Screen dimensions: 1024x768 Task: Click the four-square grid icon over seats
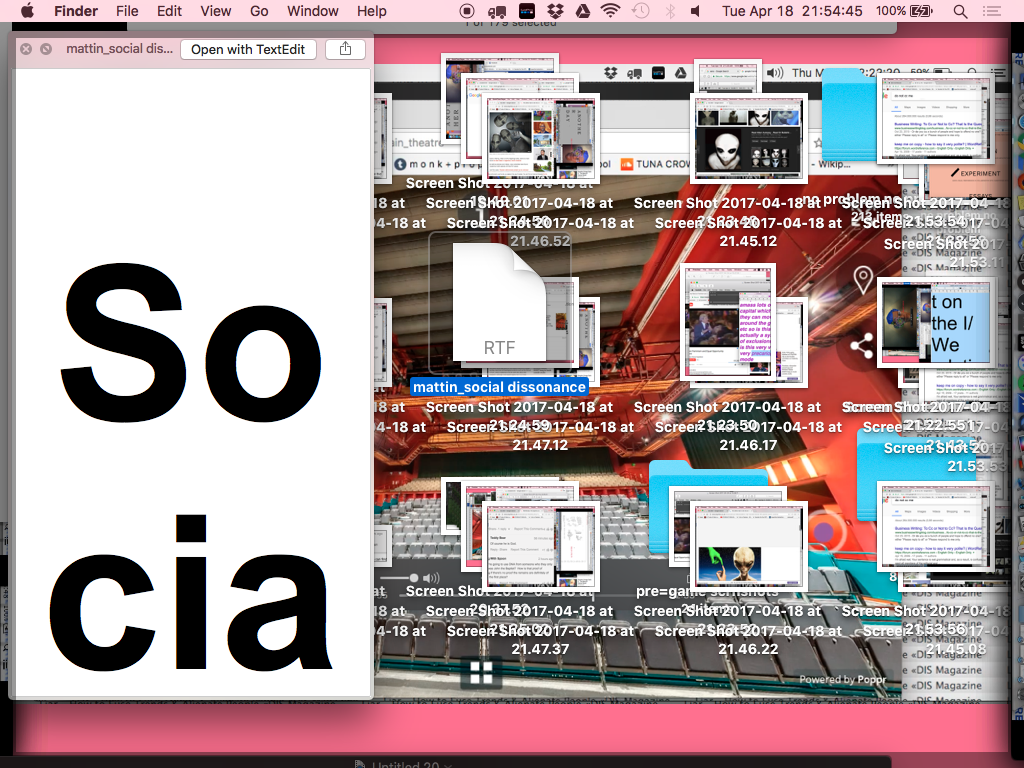[x=481, y=672]
